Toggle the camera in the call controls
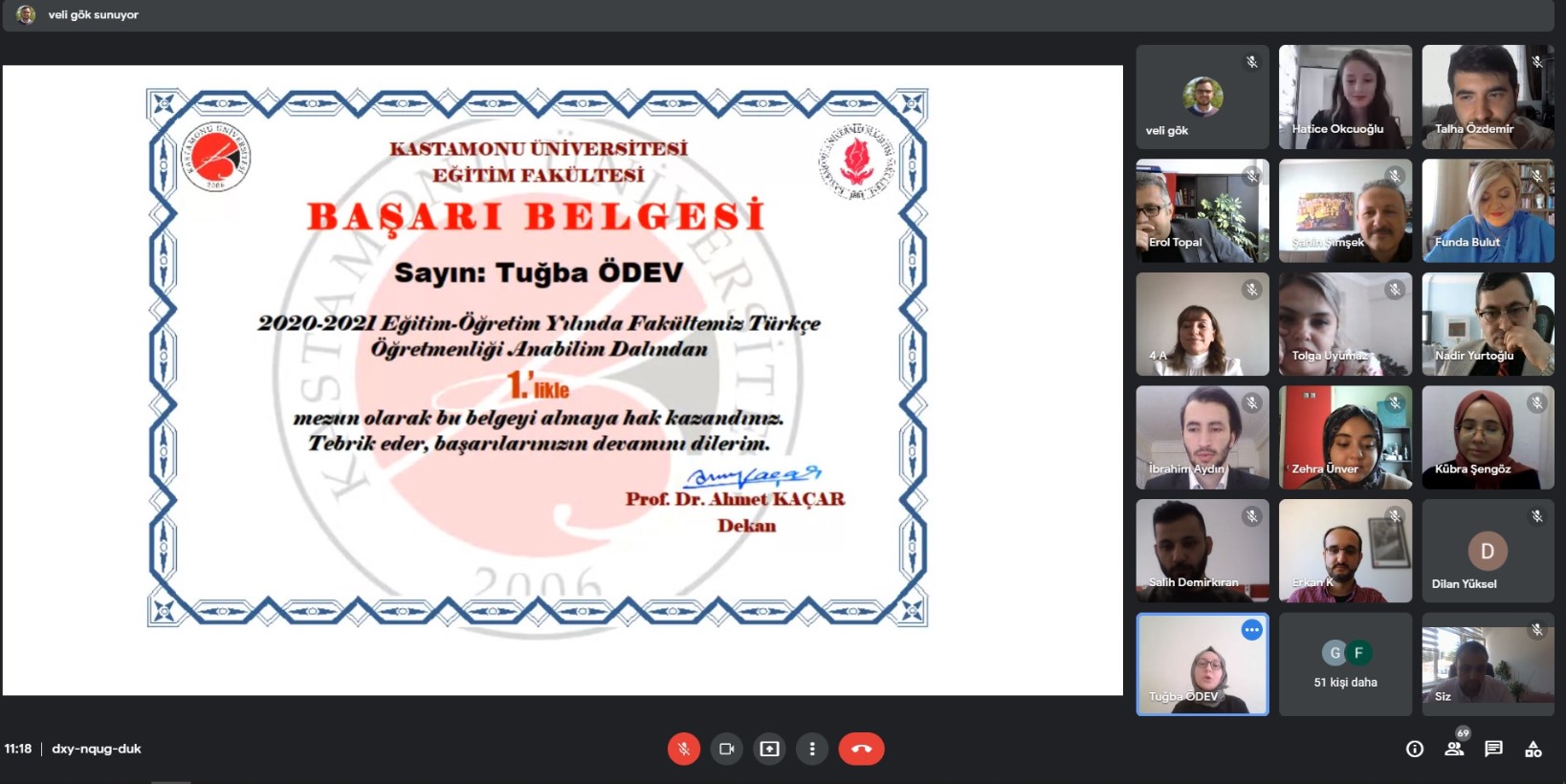The width and height of the screenshot is (1566, 784). point(727,749)
